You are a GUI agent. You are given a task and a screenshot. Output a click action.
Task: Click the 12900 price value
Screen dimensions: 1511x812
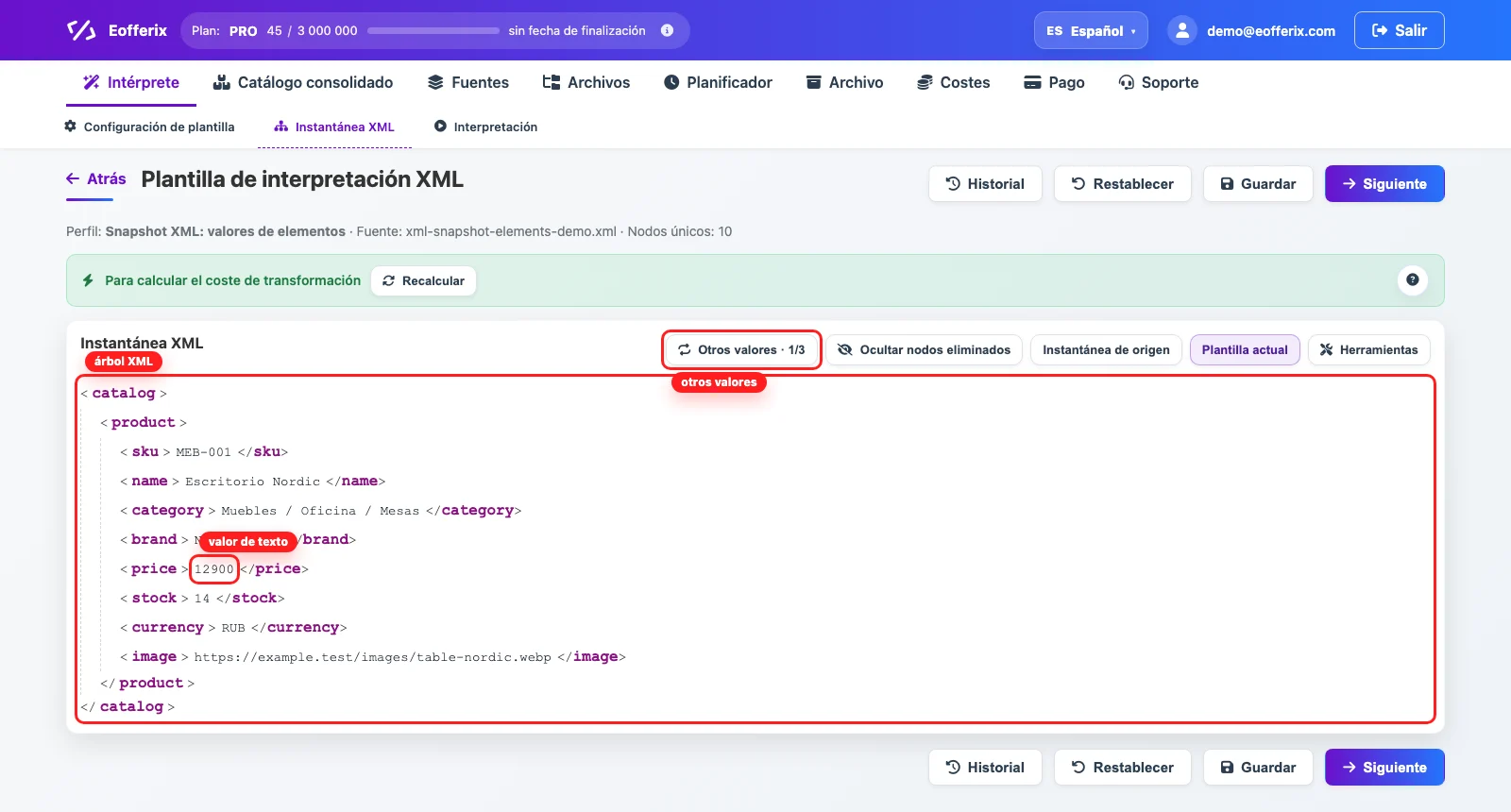point(213,569)
